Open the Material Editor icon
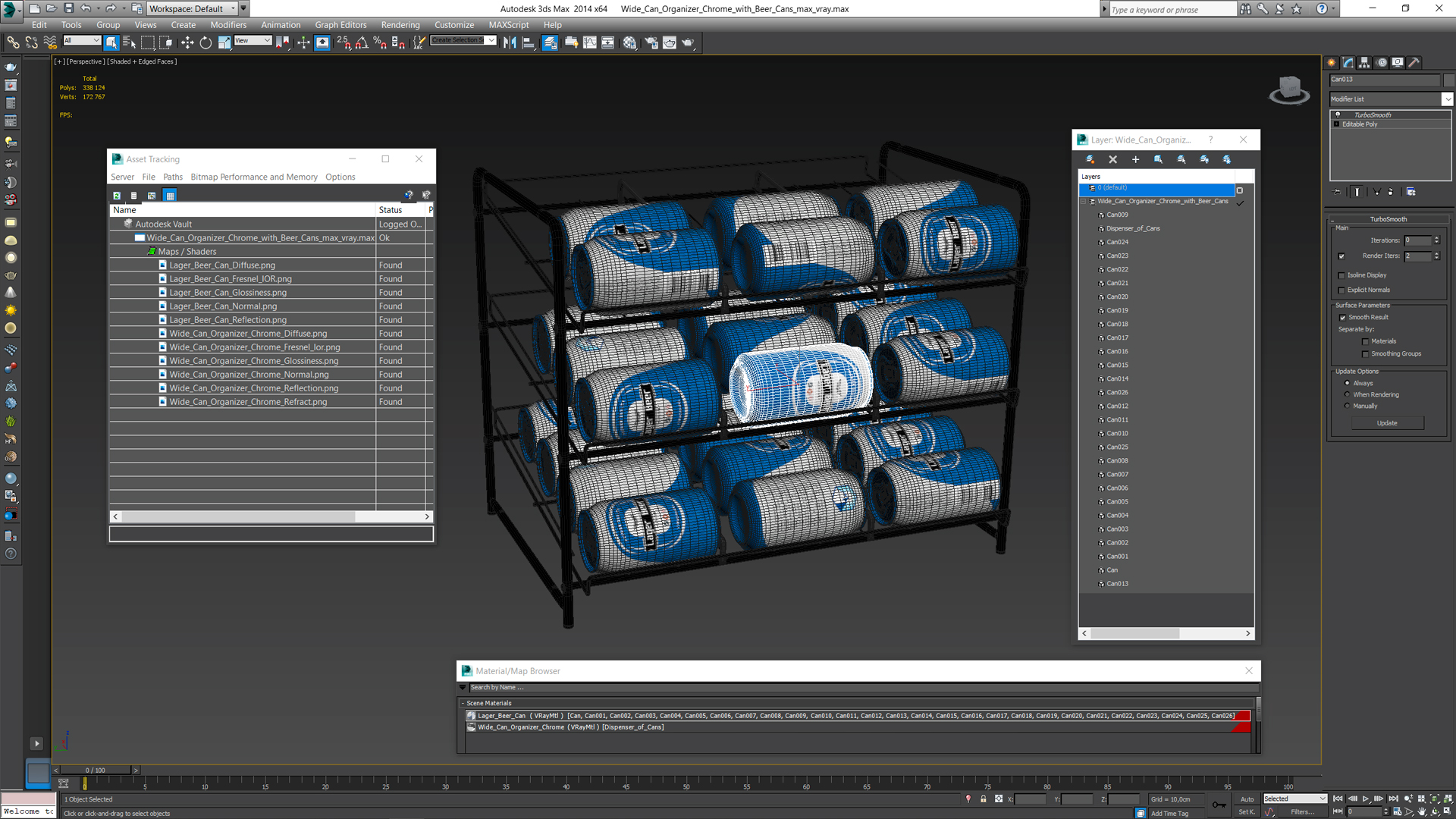 pyautogui.click(x=630, y=42)
